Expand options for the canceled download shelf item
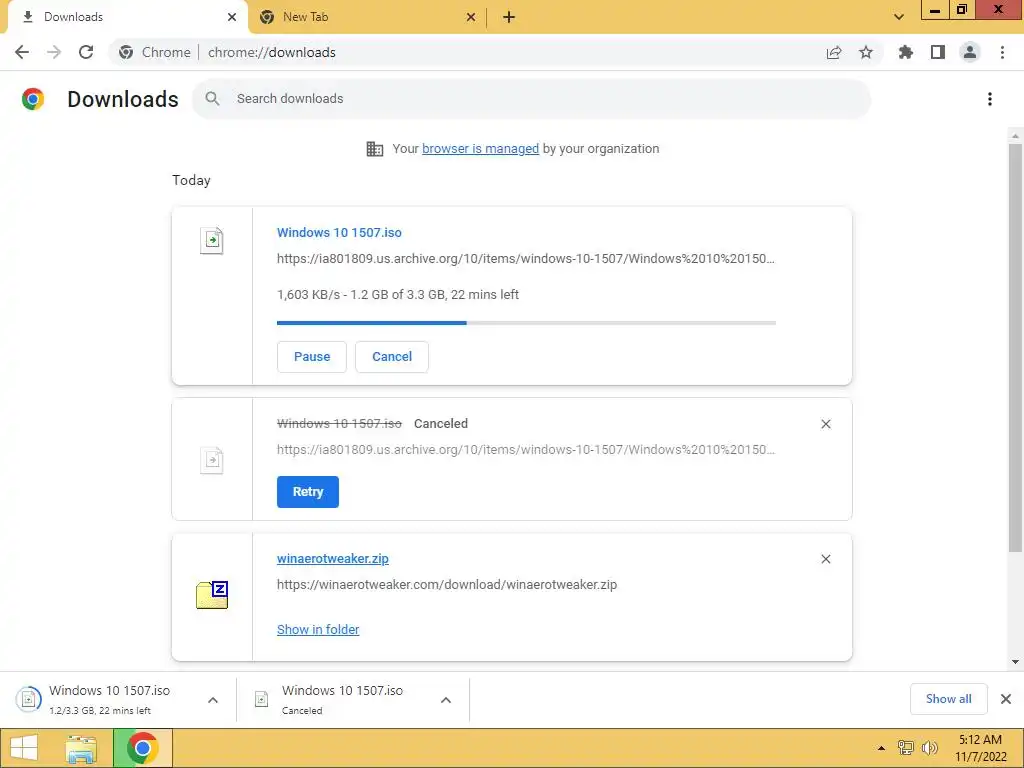 (x=446, y=700)
